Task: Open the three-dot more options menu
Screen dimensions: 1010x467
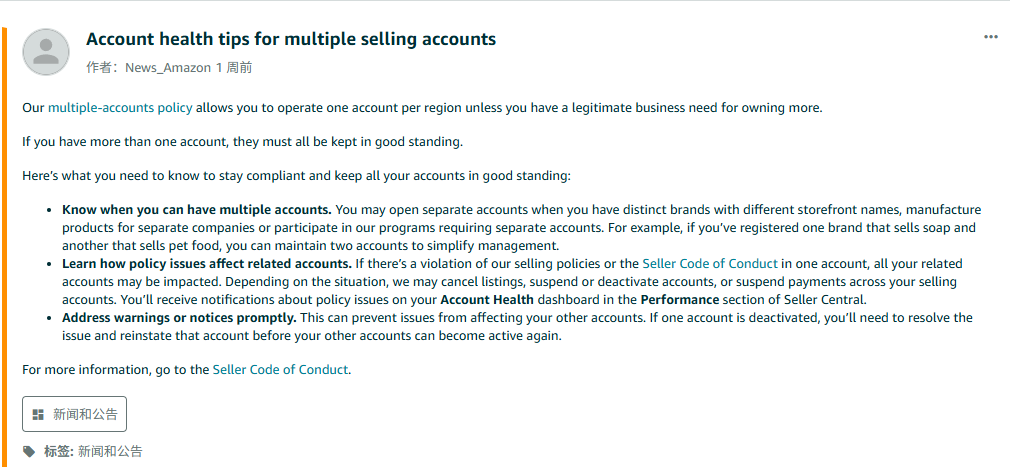Action: 991,37
